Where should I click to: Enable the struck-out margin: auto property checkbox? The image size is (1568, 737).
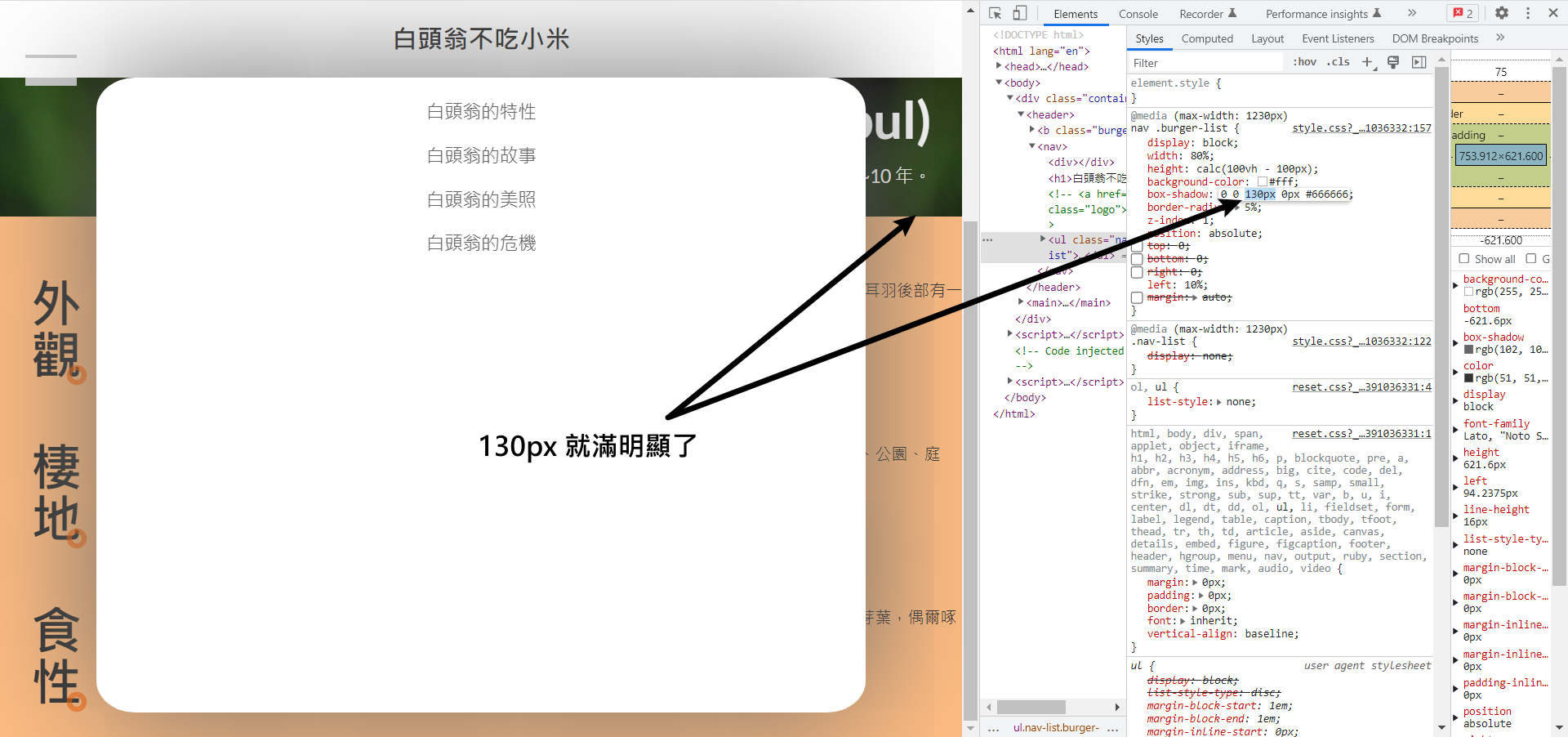[x=1137, y=298]
